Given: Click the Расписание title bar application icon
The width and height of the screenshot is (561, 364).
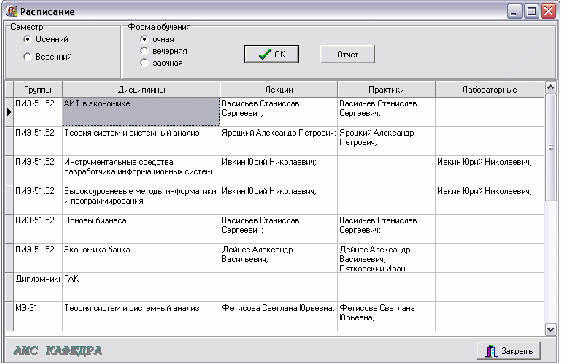Looking at the screenshot, I should pos(12,11).
